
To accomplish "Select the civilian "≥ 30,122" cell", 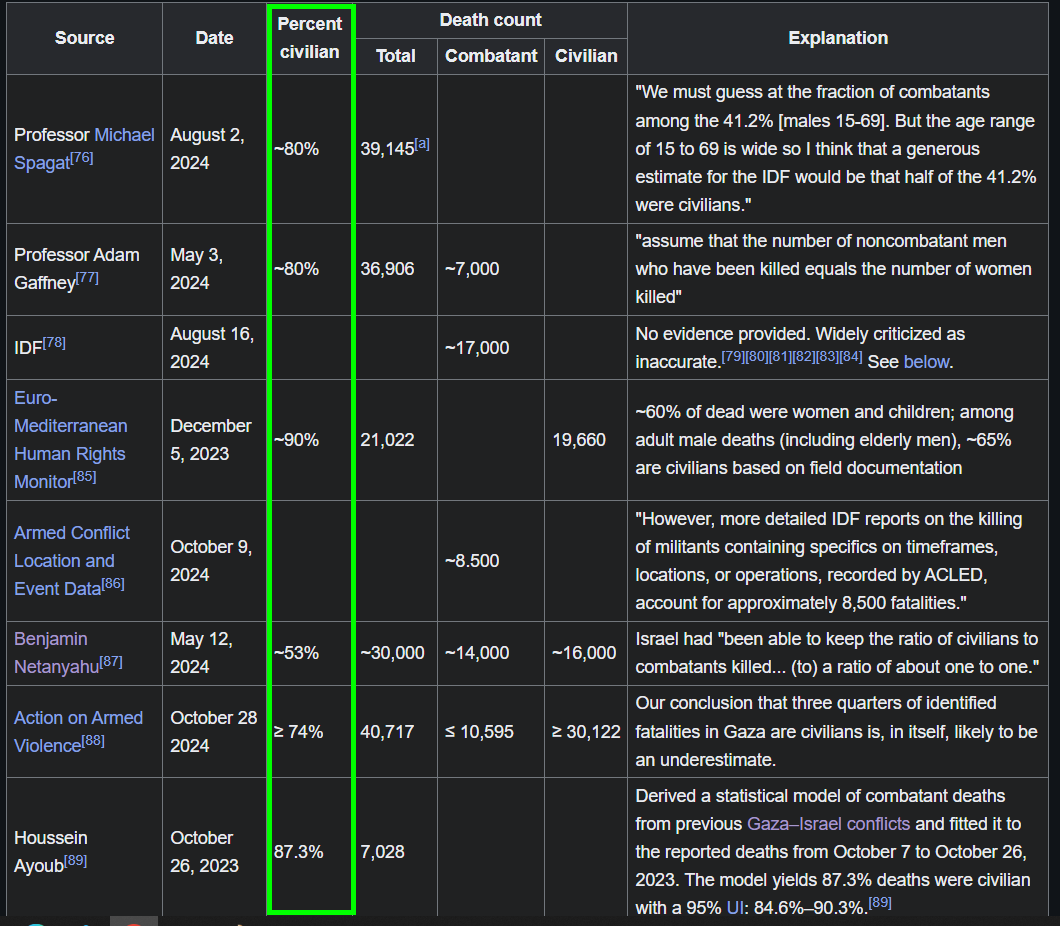I will point(585,731).
